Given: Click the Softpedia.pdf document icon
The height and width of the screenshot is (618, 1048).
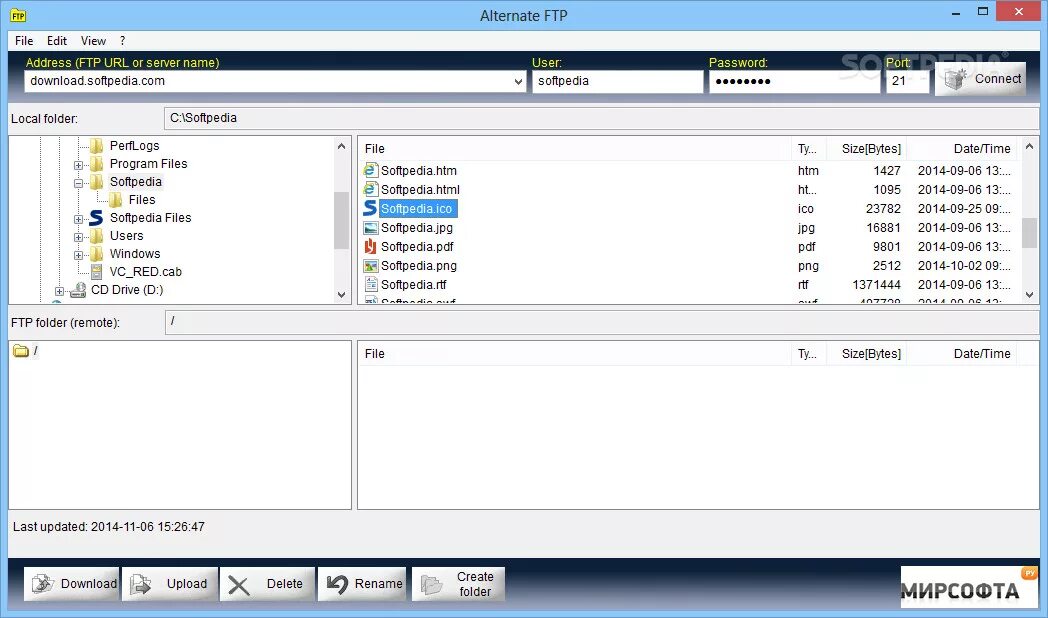Looking at the screenshot, I should [x=370, y=247].
